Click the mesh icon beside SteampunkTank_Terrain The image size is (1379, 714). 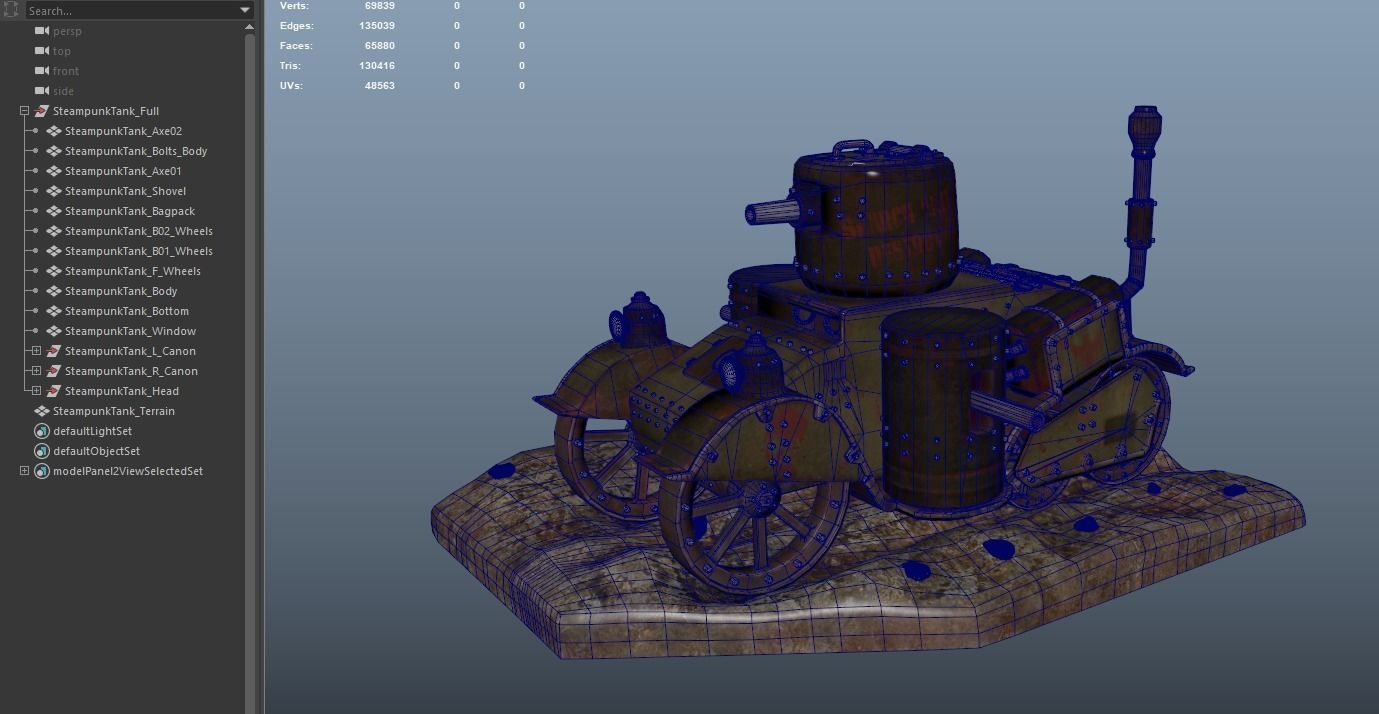41,411
